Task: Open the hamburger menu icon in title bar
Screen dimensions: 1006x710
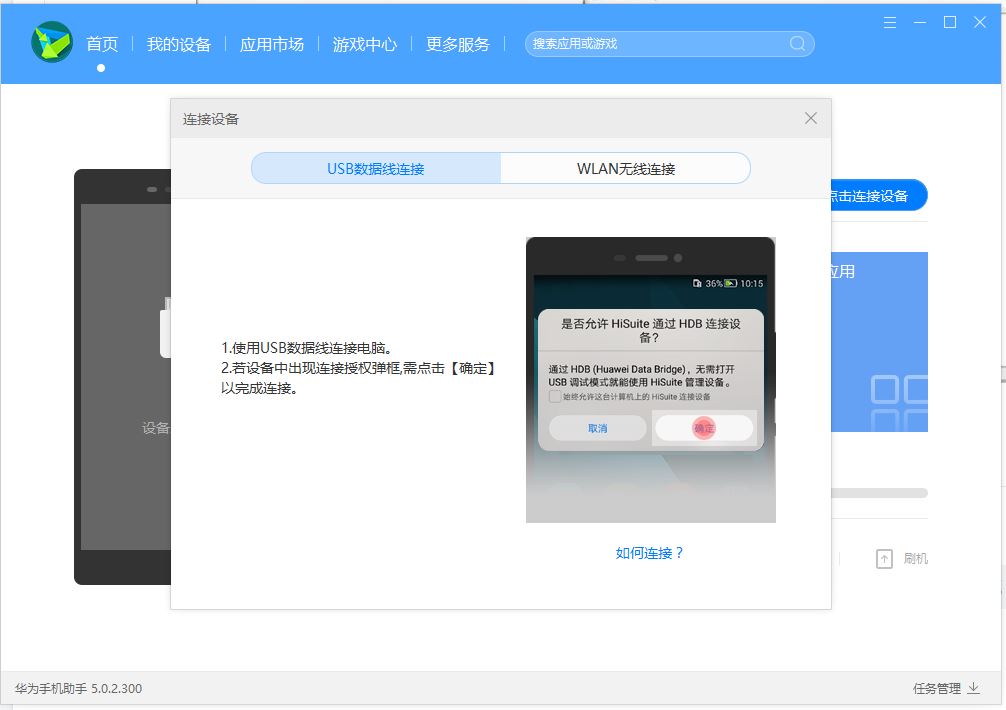Action: pyautogui.click(x=889, y=23)
